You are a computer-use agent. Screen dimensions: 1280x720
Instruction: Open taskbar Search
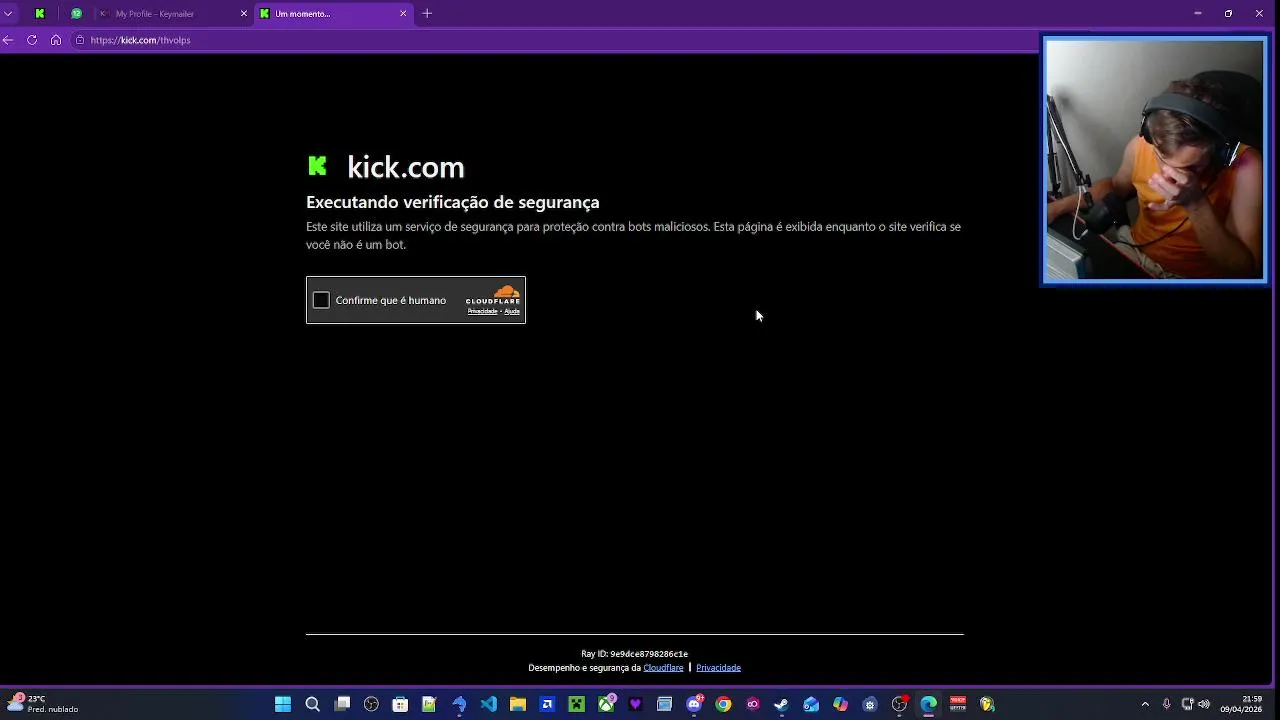tap(312, 704)
